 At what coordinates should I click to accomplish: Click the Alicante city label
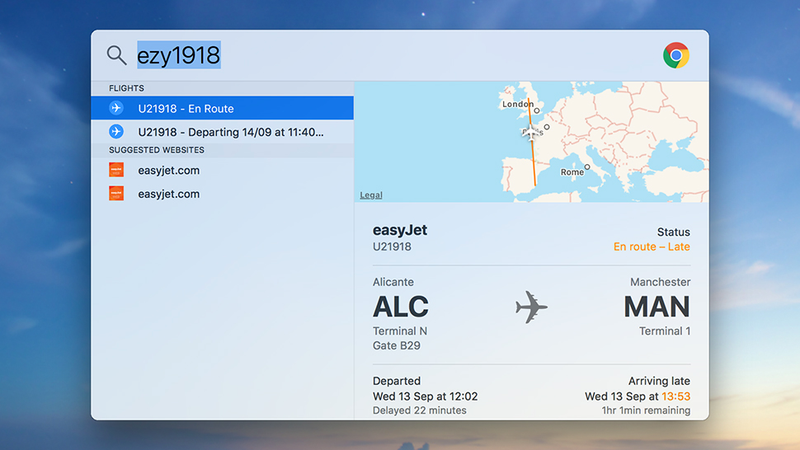(x=393, y=282)
